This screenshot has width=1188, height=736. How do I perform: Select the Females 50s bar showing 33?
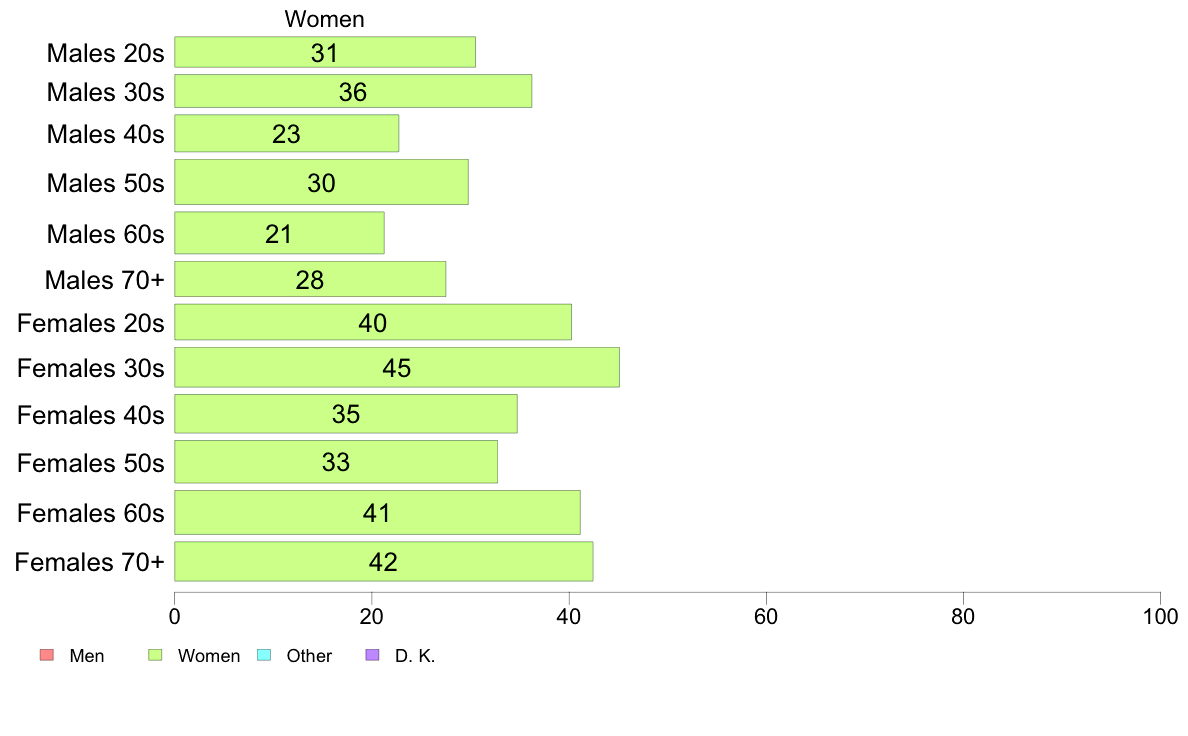336,462
